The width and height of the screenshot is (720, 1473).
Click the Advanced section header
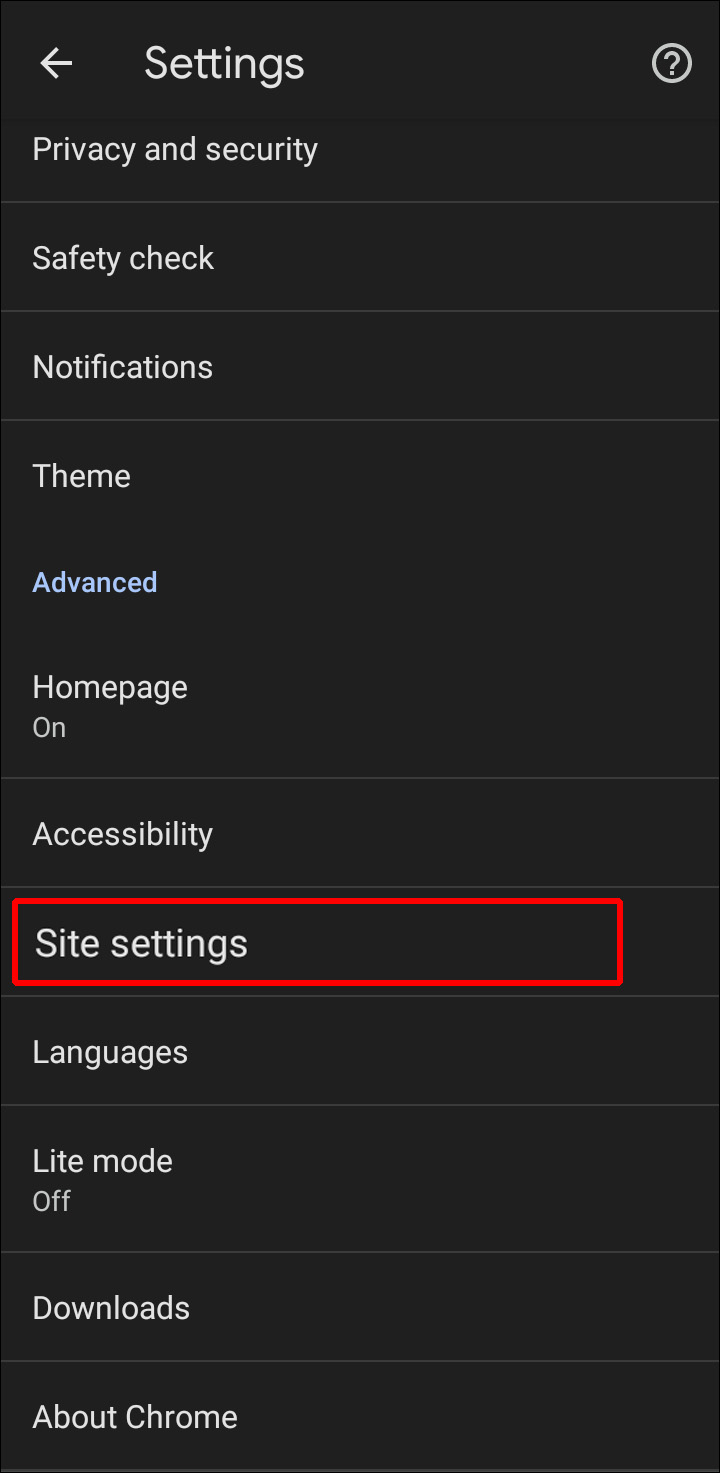pos(95,582)
